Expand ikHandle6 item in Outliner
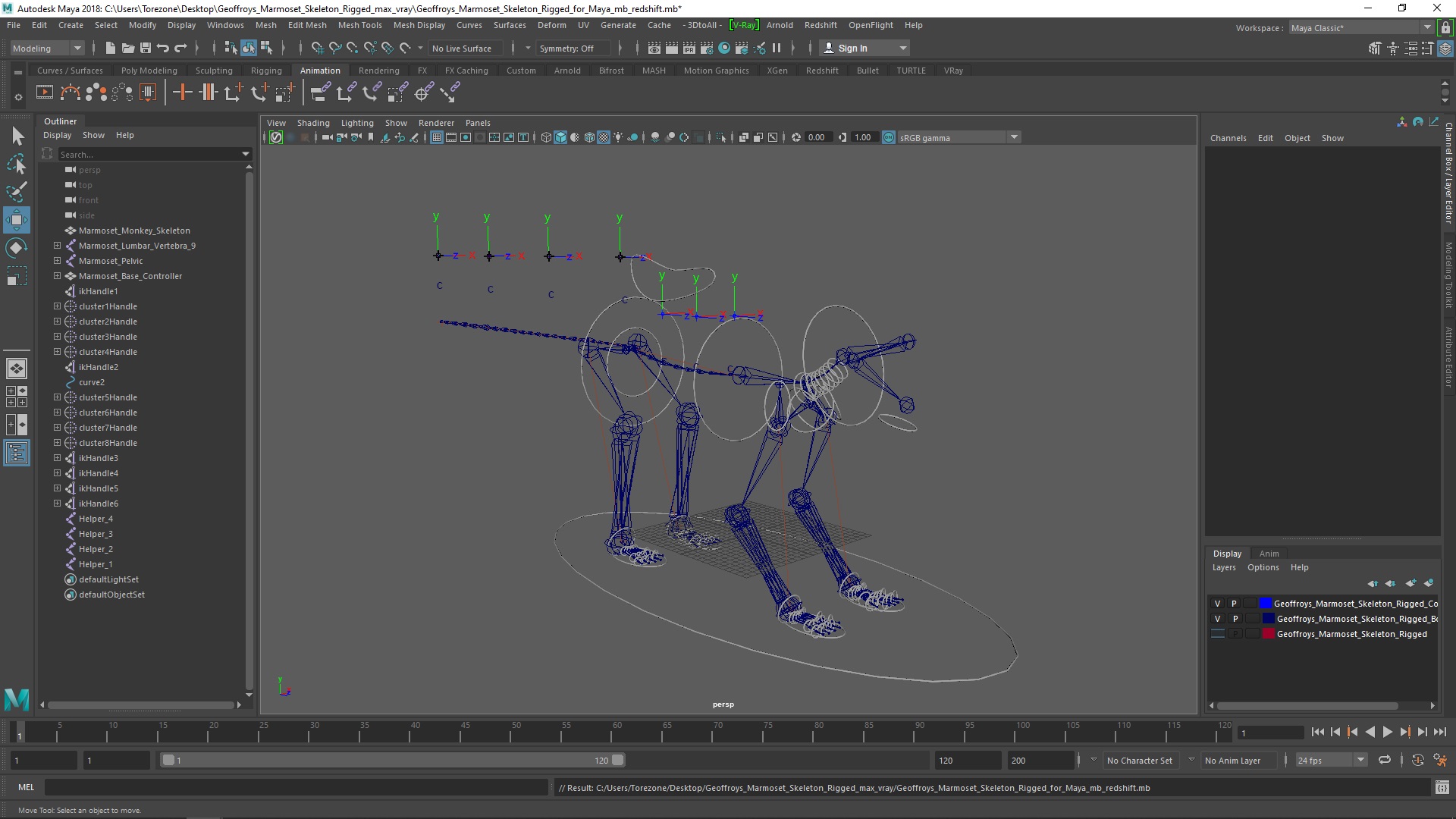The height and width of the screenshot is (819, 1456). [56, 503]
